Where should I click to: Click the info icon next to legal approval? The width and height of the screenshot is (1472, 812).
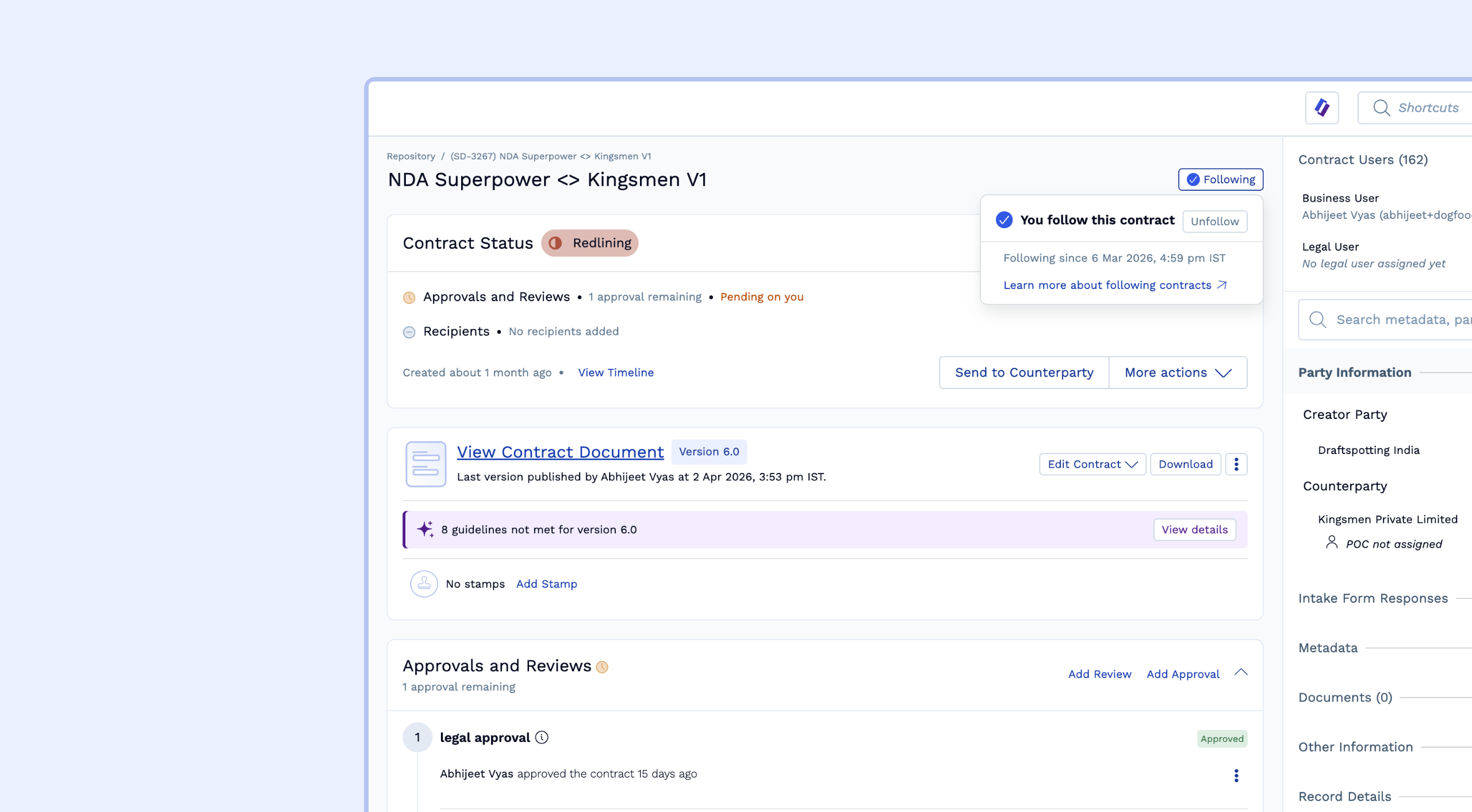click(x=542, y=737)
